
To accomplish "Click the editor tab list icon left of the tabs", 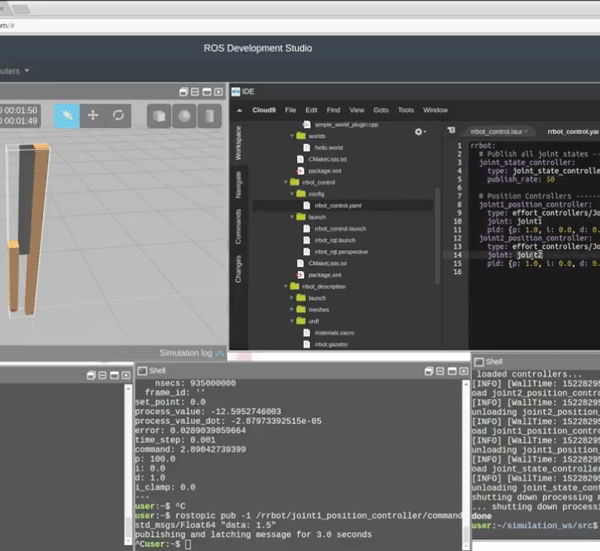I will [x=452, y=130].
